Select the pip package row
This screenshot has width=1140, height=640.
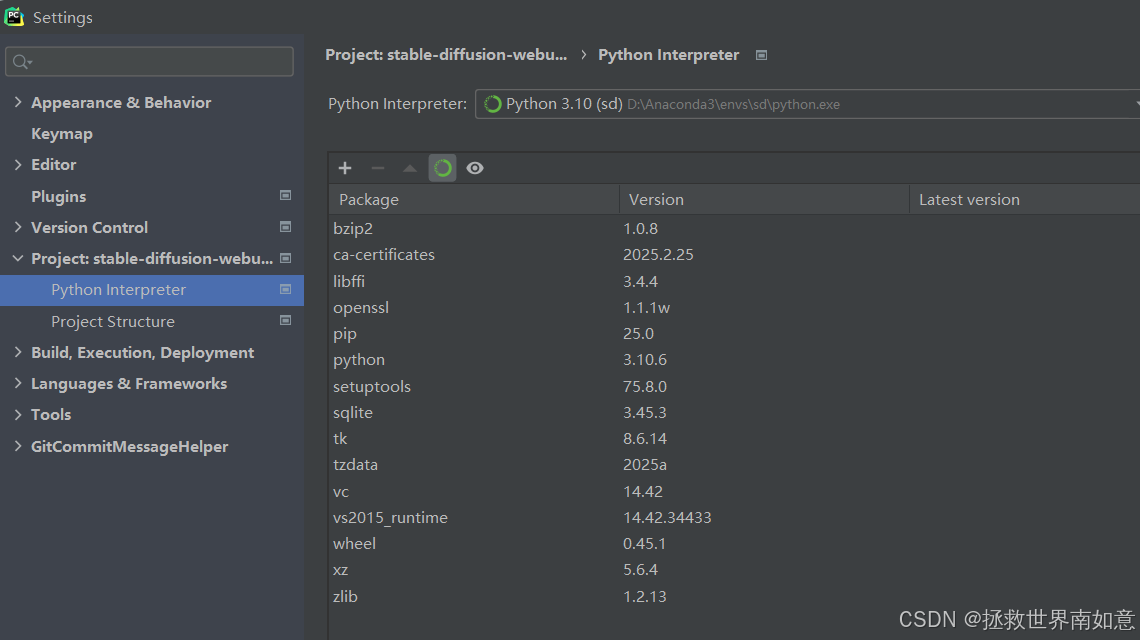pyautogui.click(x=734, y=334)
